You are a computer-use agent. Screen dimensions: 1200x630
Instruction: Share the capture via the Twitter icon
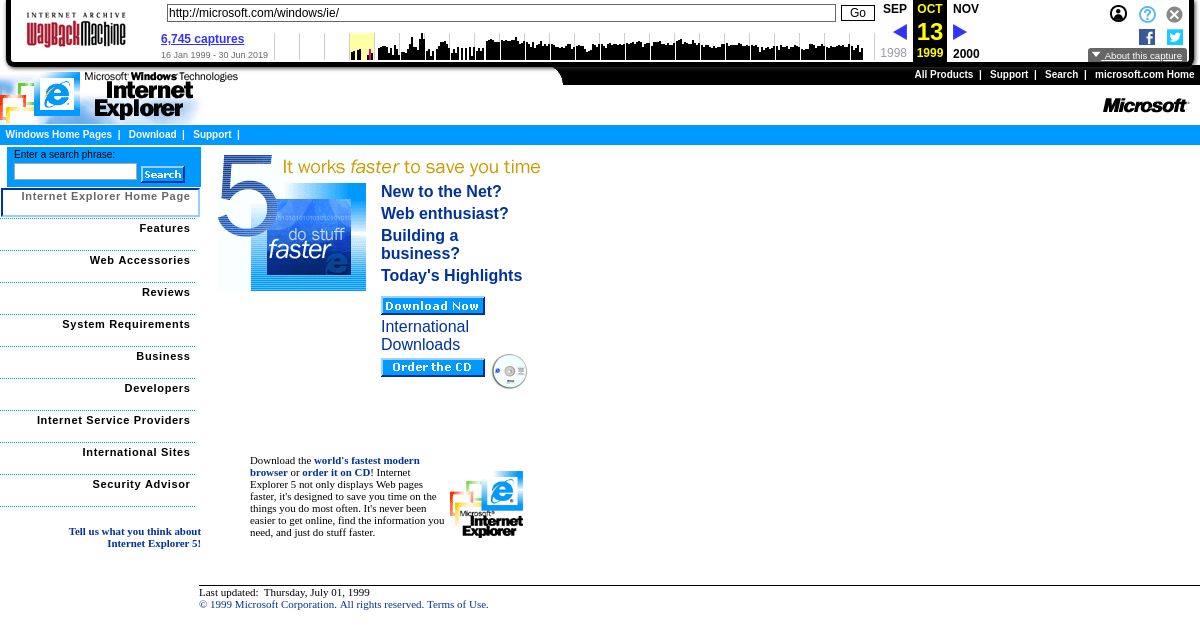click(1175, 37)
